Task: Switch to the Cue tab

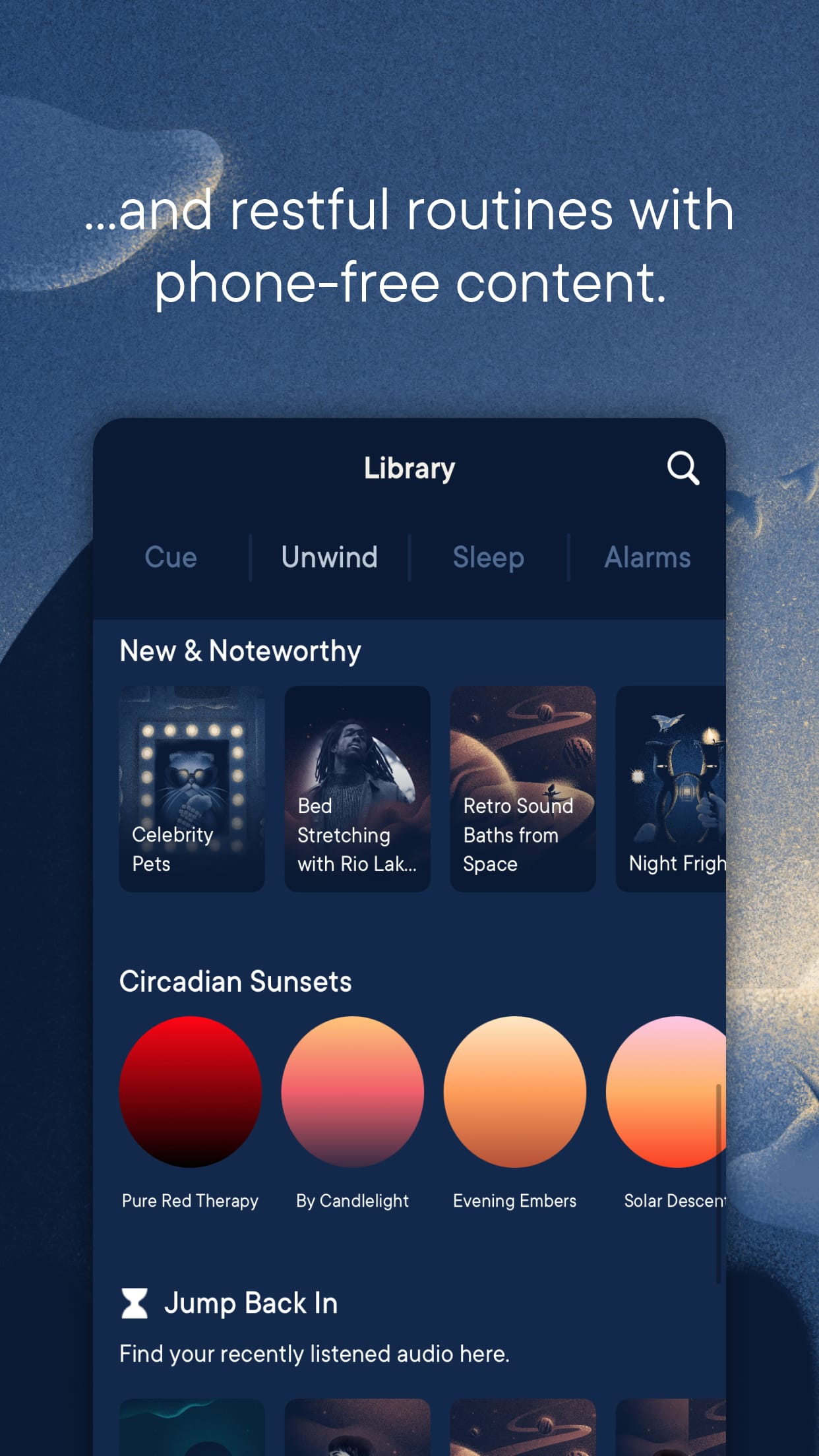Action: coord(171,557)
